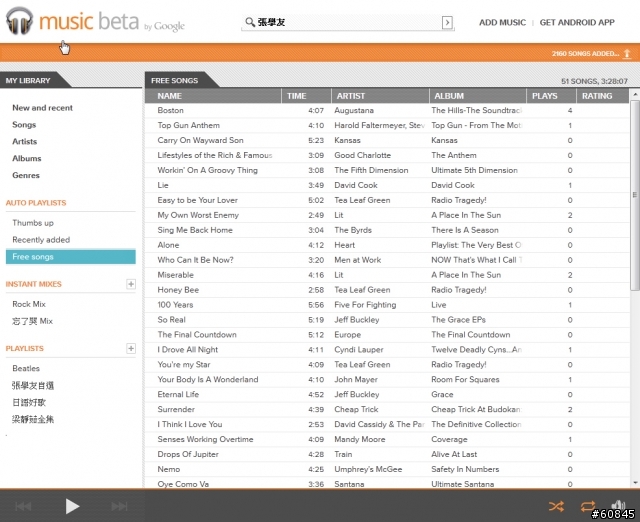Toggle shuffle mode
640x522 pixels.
pyautogui.click(x=556, y=506)
